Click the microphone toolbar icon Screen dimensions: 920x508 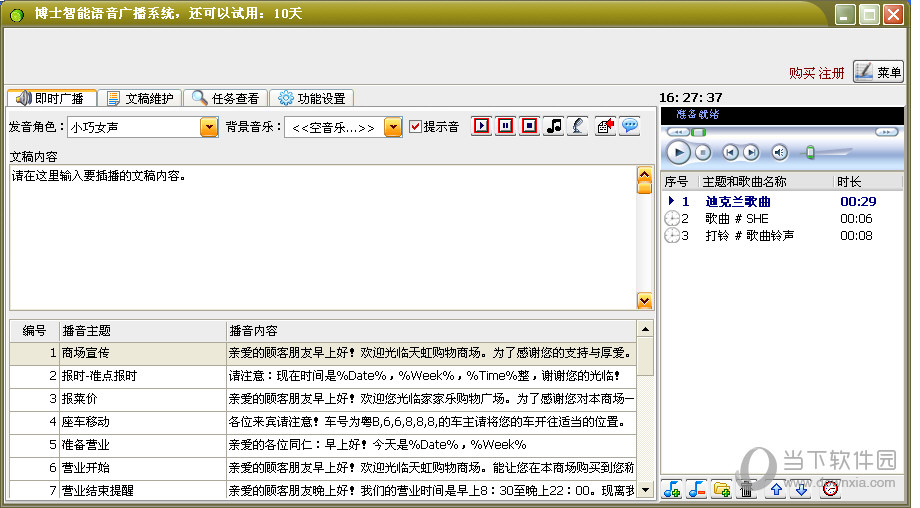[x=577, y=126]
